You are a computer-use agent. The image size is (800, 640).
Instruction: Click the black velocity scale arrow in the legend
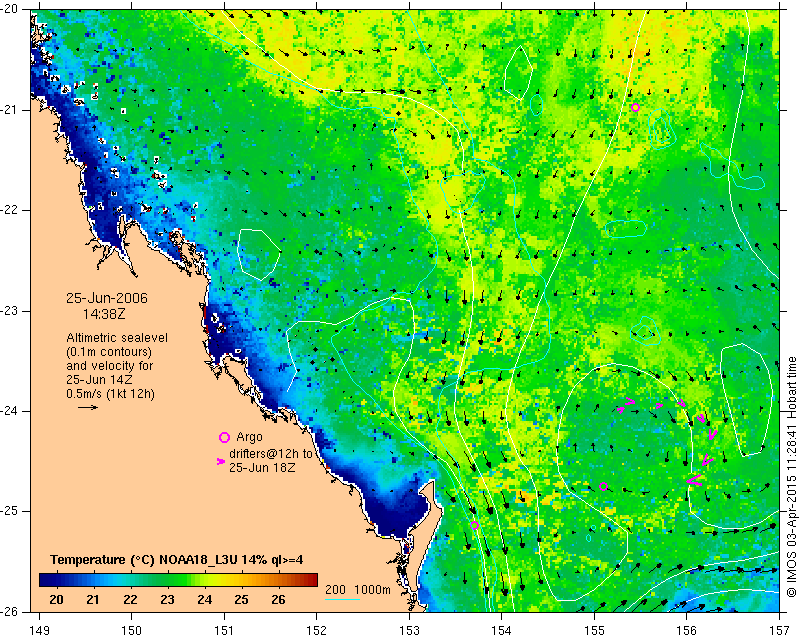click(88, 407)
